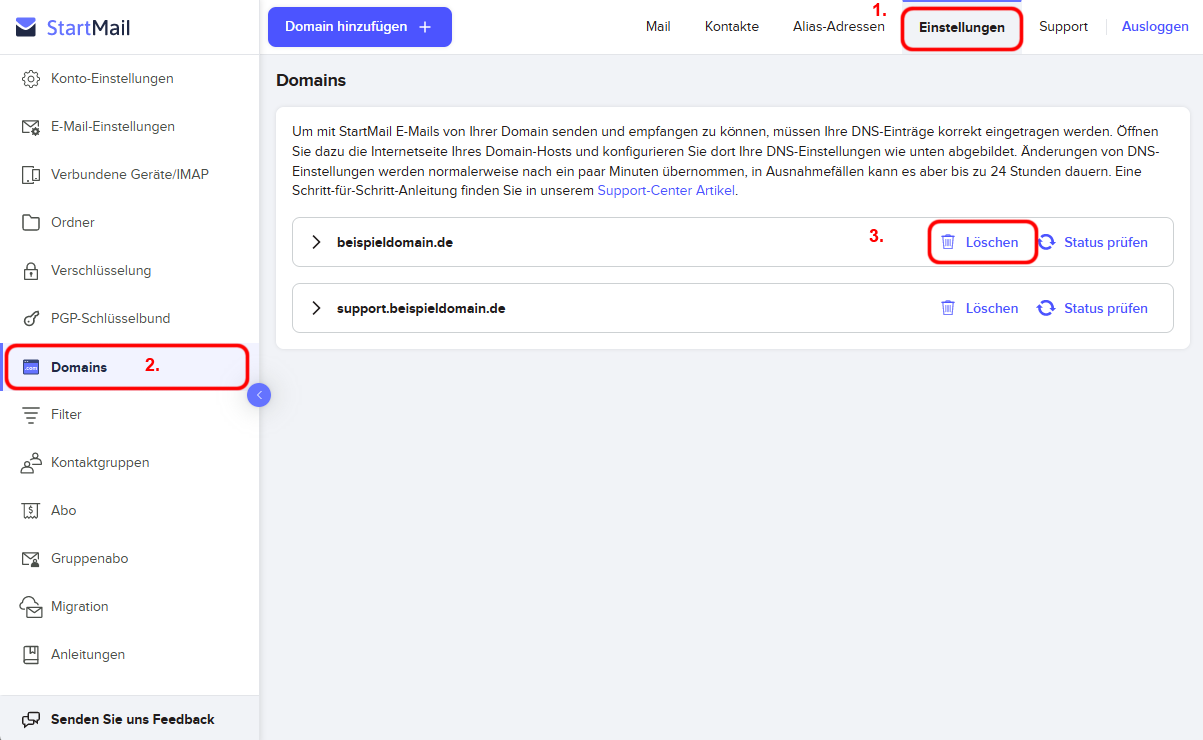
Task: Collapse the sidebar with the round arrow button
Action: 259,395
